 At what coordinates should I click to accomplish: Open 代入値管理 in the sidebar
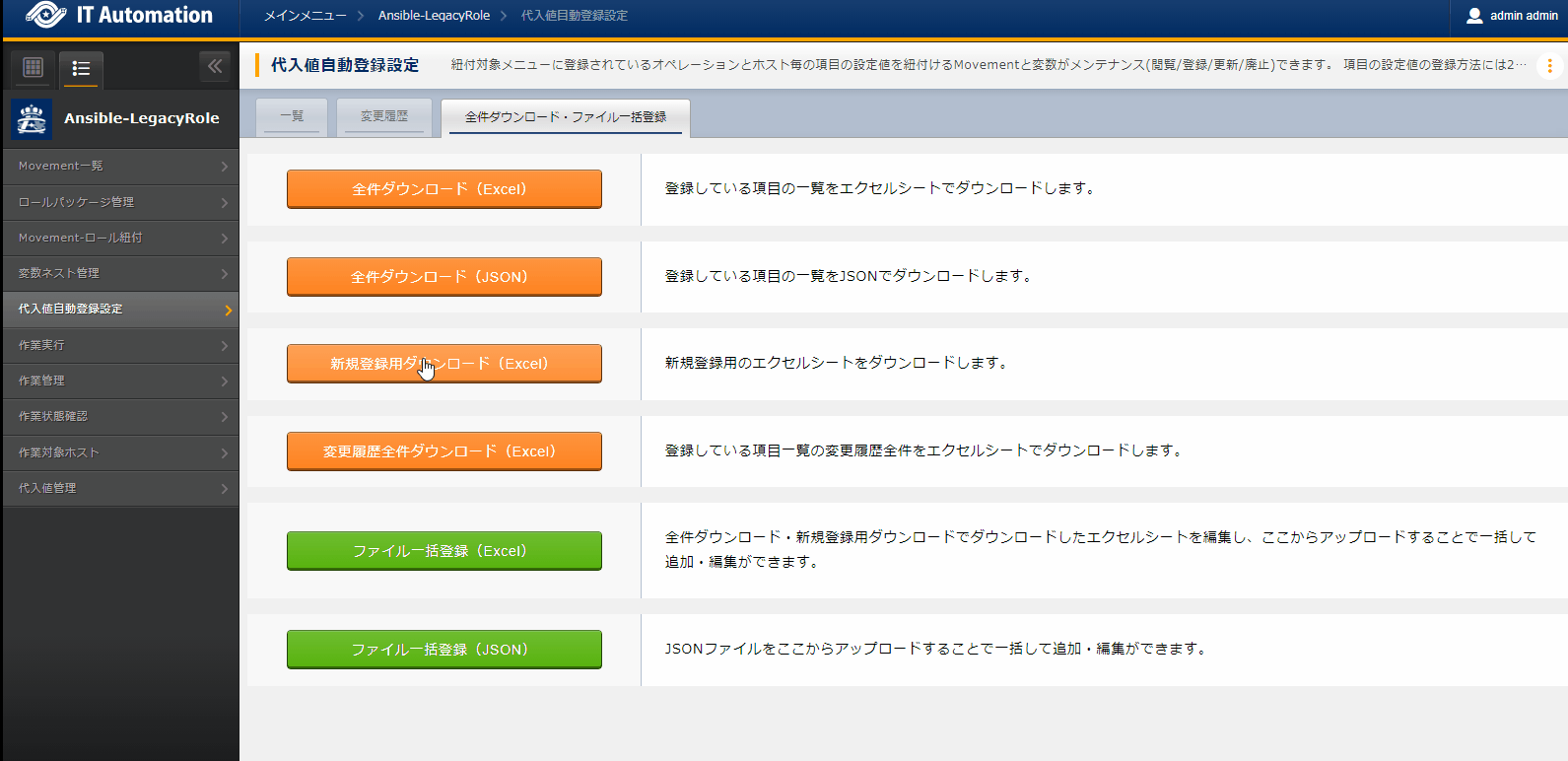click(x=120, y=488)
